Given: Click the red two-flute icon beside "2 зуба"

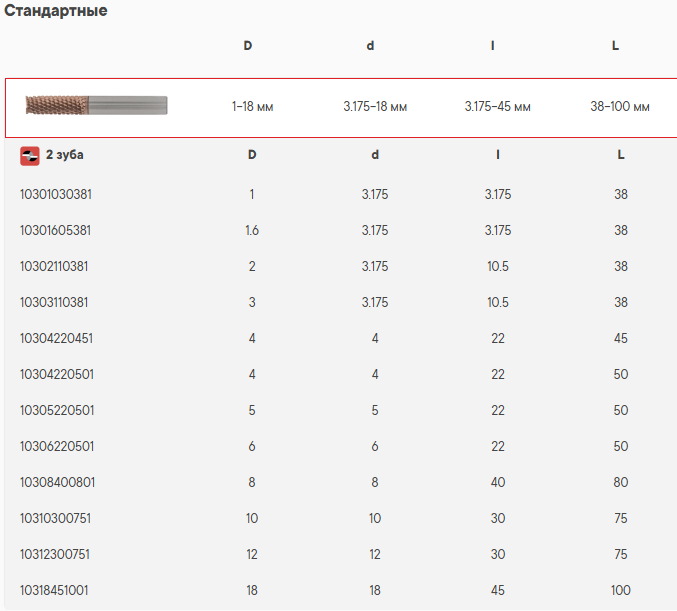Looking at the screenshot, I should 30,155.
